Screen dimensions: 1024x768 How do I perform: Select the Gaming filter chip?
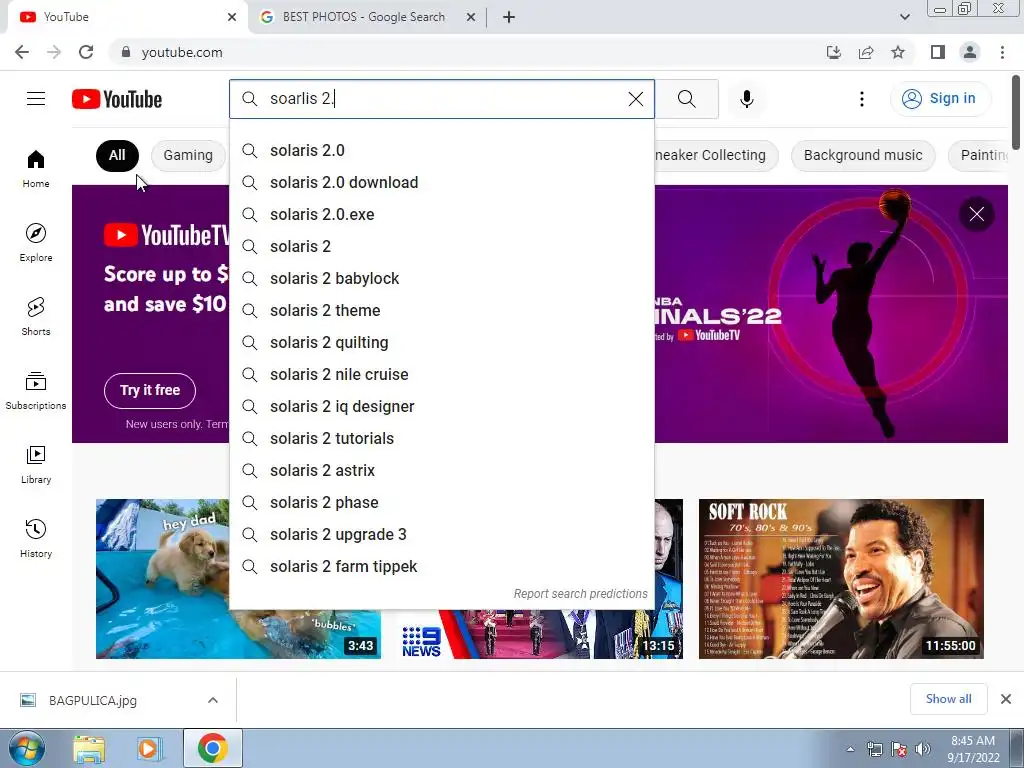pos(188,155)
